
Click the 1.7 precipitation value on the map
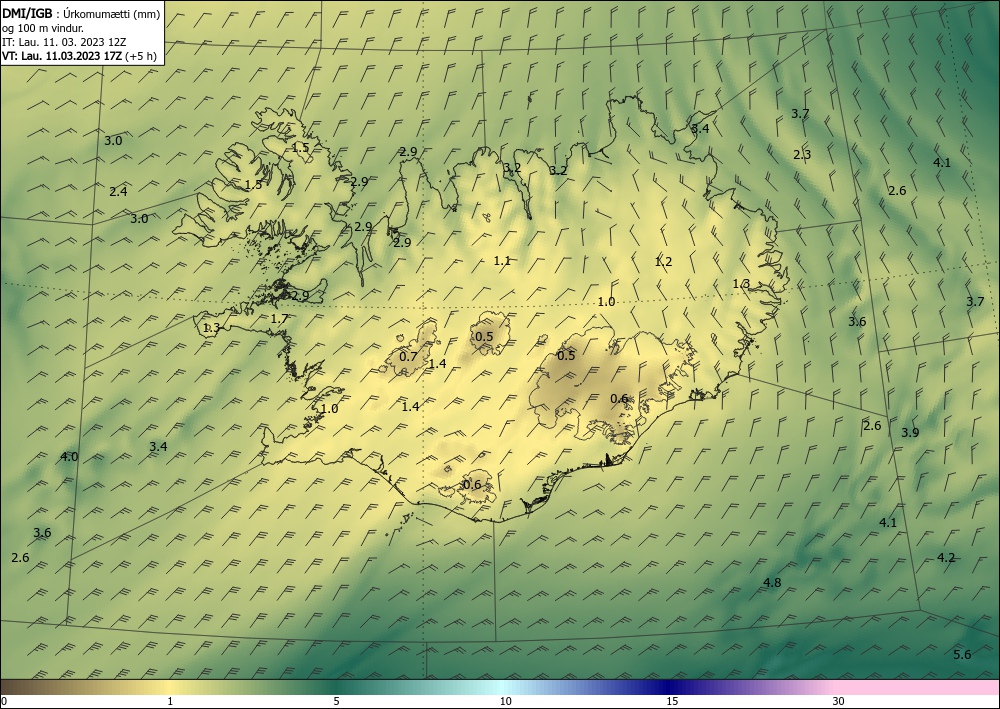click(279, 319)
